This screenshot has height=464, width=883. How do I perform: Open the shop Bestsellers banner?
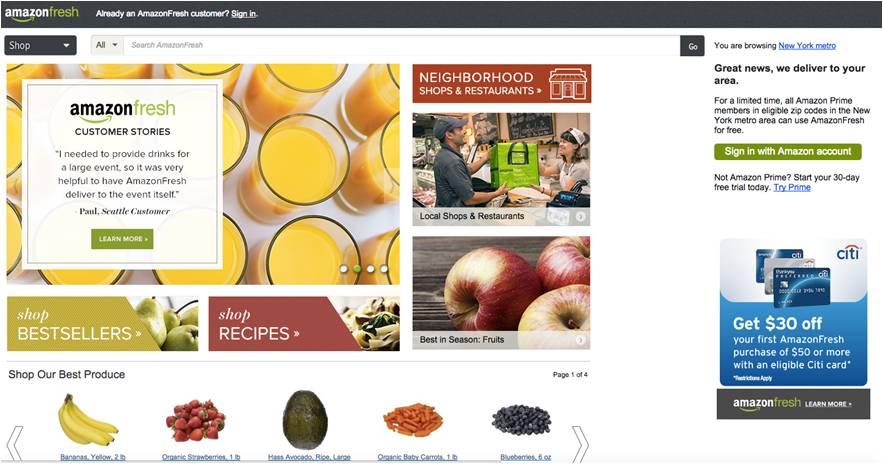point(102,324)
